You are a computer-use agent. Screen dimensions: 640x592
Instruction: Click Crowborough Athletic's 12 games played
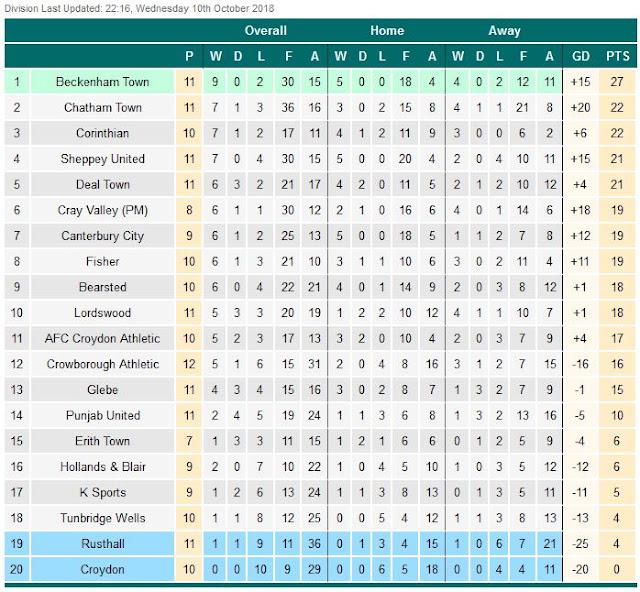click(189, 364)
